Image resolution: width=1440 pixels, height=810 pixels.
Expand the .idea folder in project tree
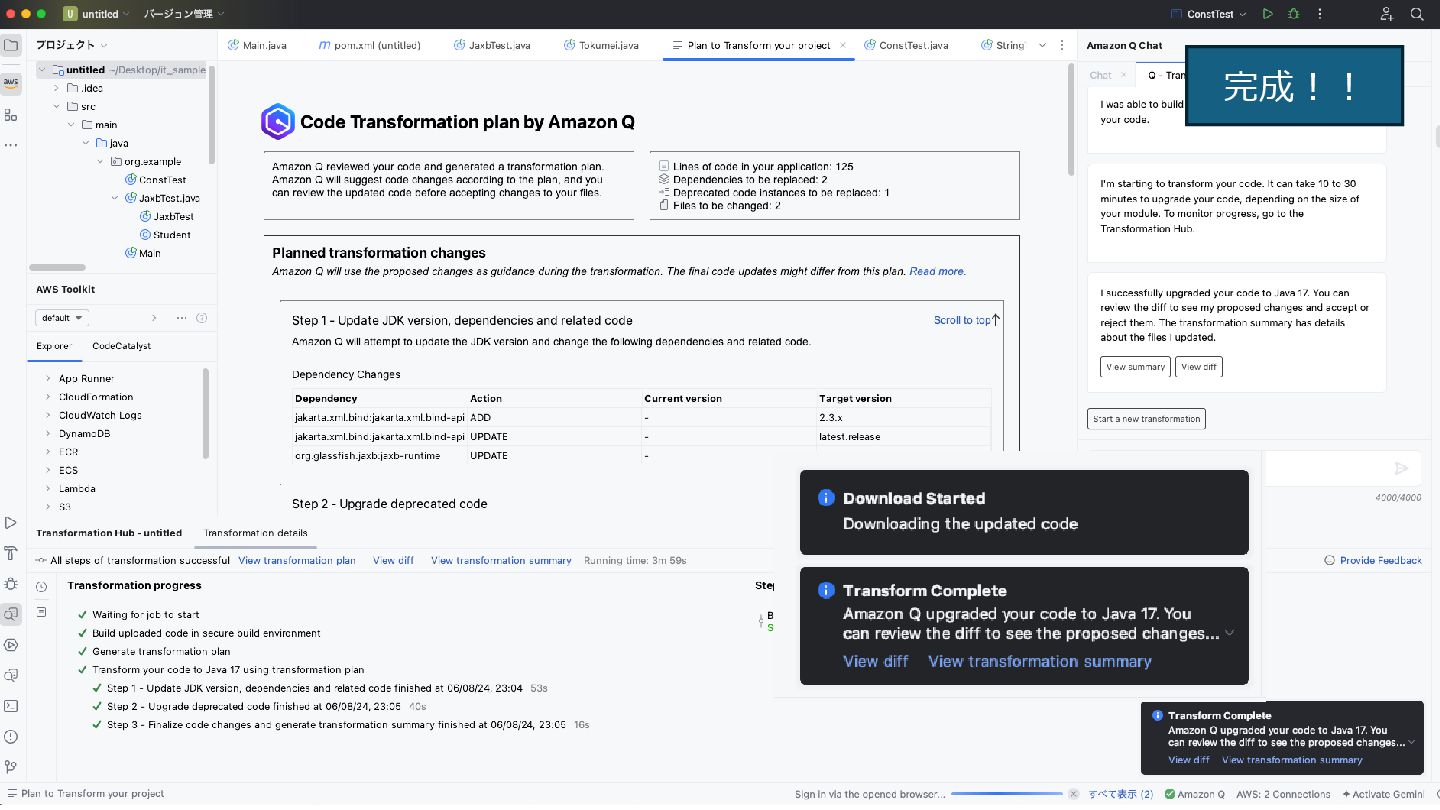pyautogui.click(x=57, y=88)
